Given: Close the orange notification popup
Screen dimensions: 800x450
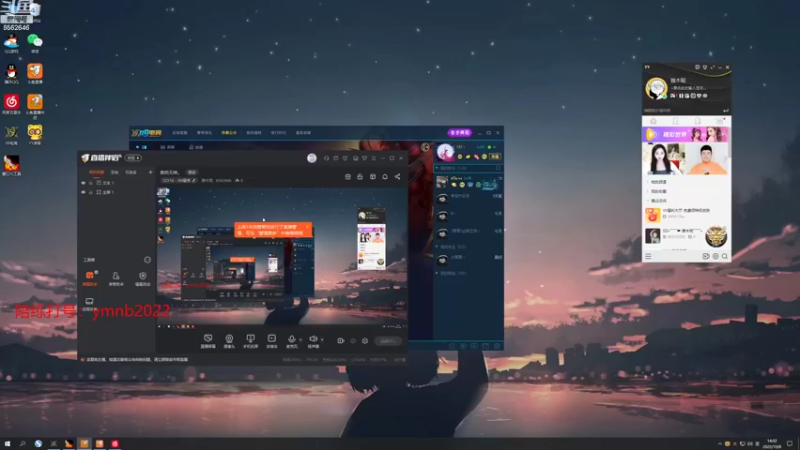Looking at the screenshot, I should click(x=307, y=227).
